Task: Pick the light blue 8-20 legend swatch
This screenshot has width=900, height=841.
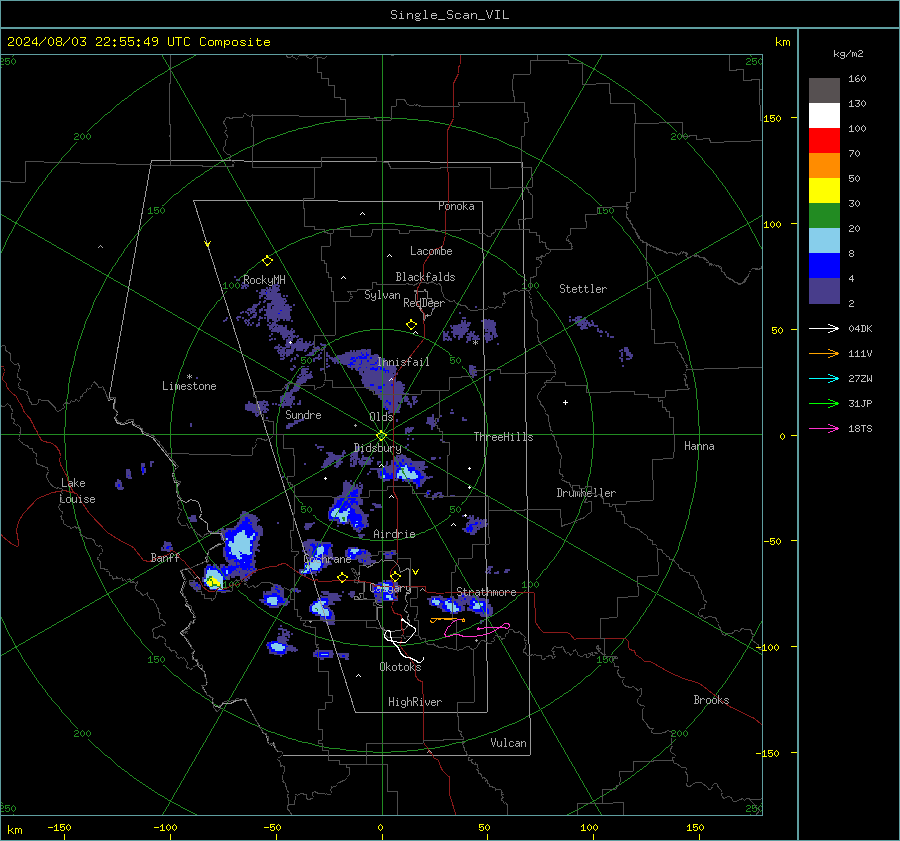Action: pos(824,241)
